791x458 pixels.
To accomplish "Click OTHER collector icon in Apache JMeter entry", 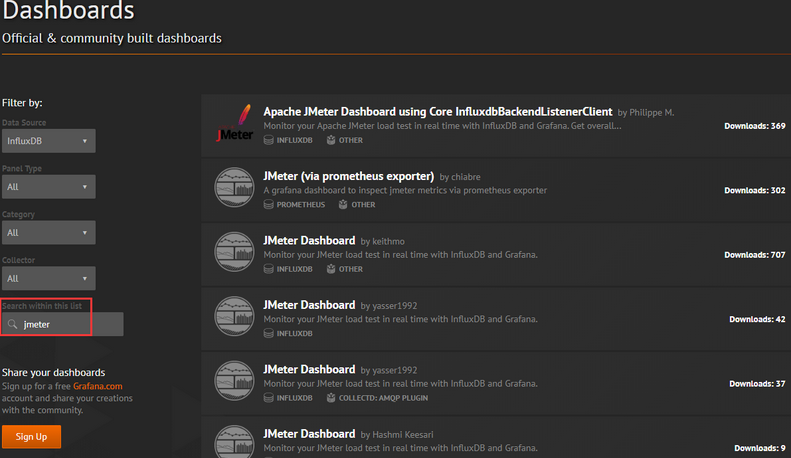I will pyautogui.click(x=331, y=140).
